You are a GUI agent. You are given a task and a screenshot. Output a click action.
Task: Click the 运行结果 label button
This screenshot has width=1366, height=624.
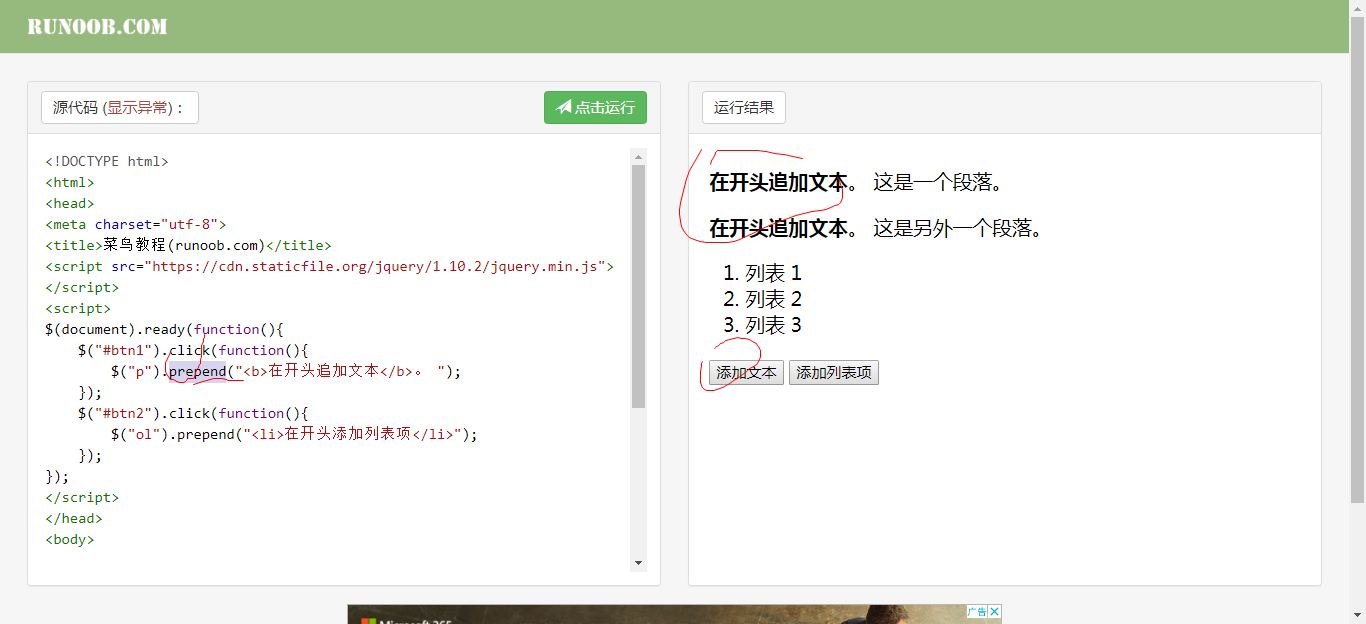[744, 108]
